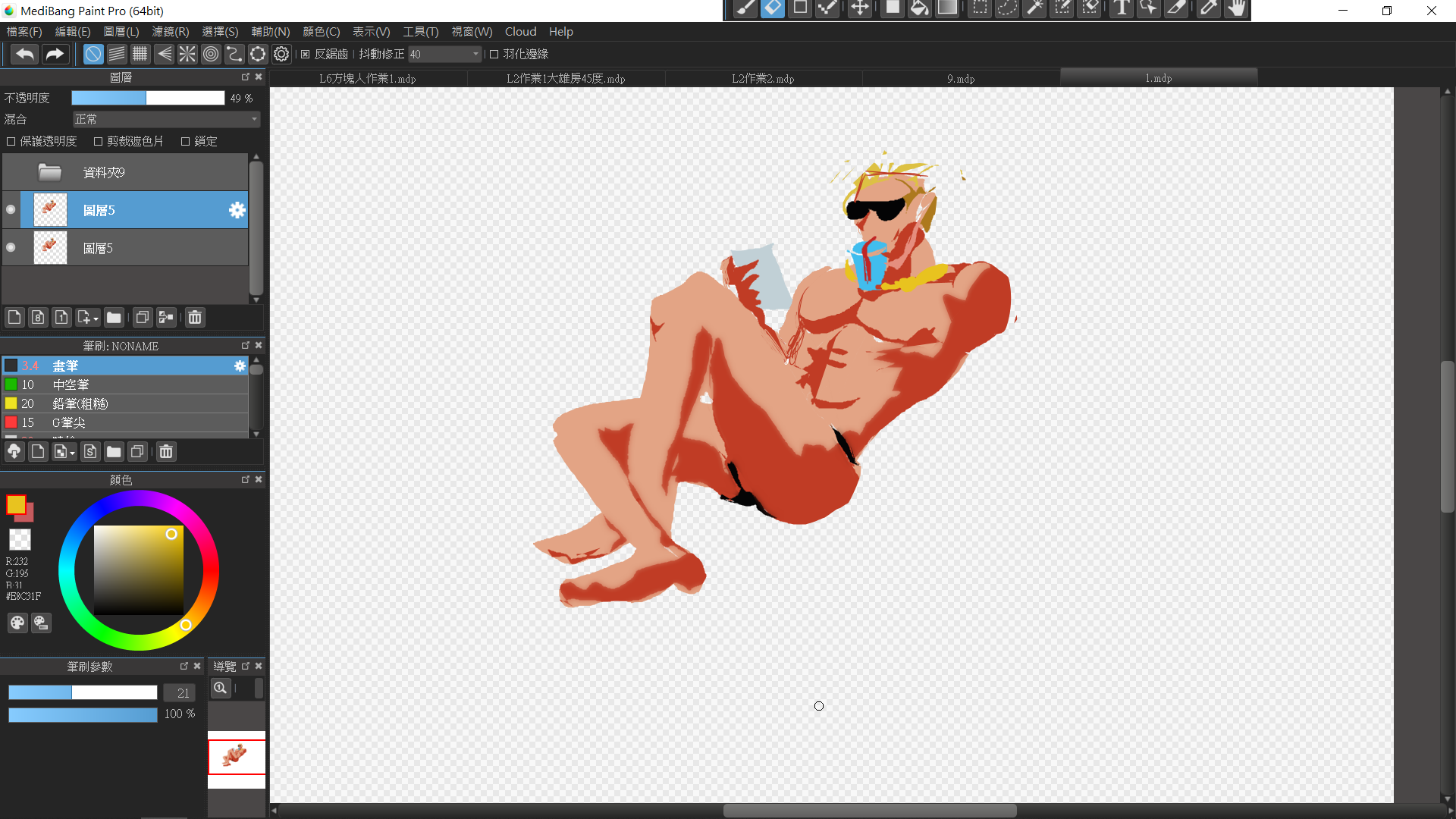Enable parallel lines snap
The image size is (1456, 819).
point(116,54)
